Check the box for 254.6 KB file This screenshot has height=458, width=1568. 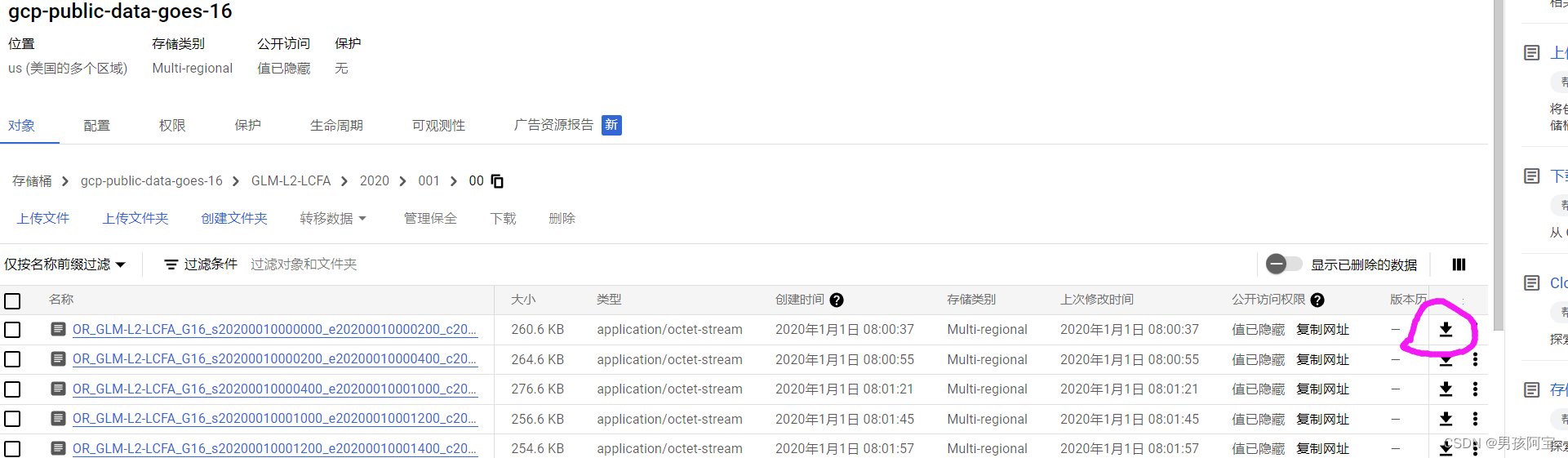pyautogui.click(x=12, y=449)
